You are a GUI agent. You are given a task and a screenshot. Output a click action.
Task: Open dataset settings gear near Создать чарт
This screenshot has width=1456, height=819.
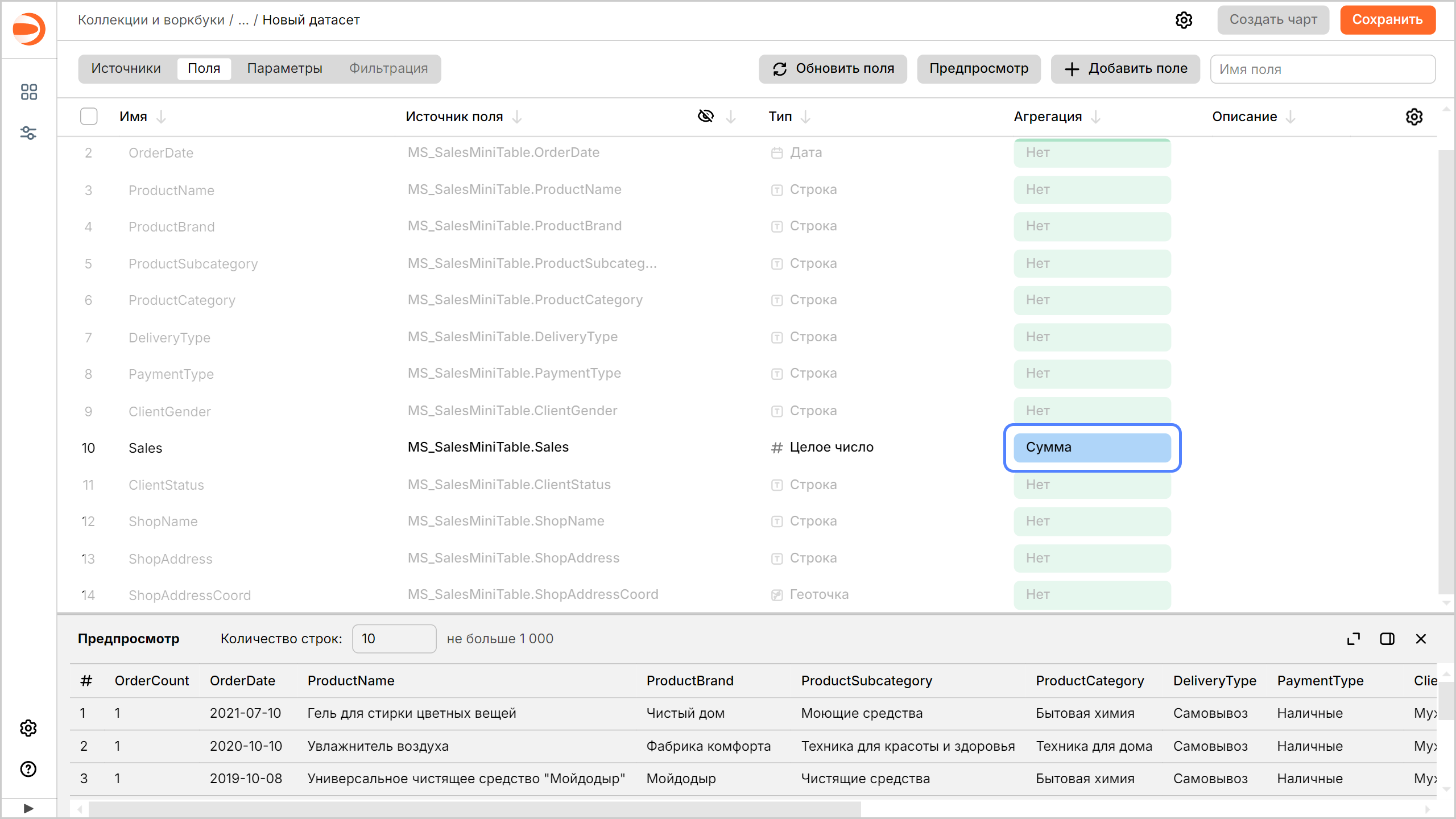[1184, 20]
